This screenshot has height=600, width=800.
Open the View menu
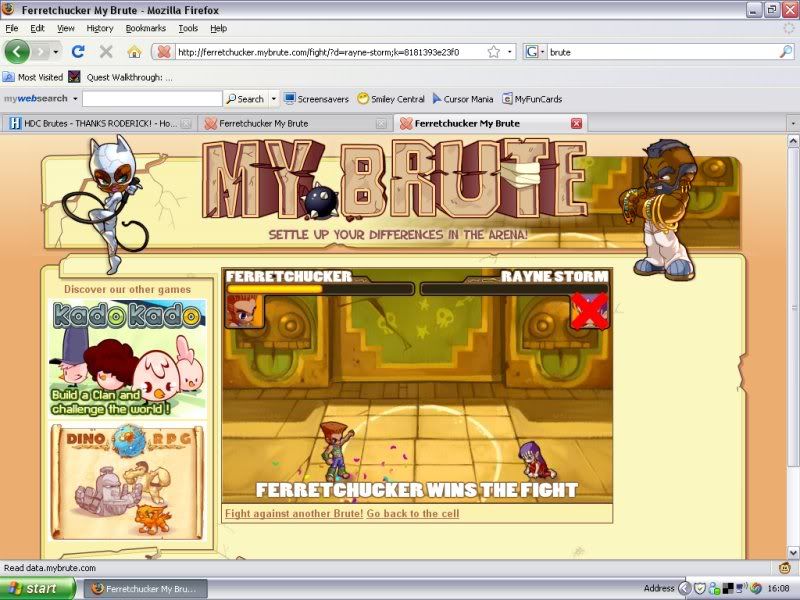(x=65, y=28)
